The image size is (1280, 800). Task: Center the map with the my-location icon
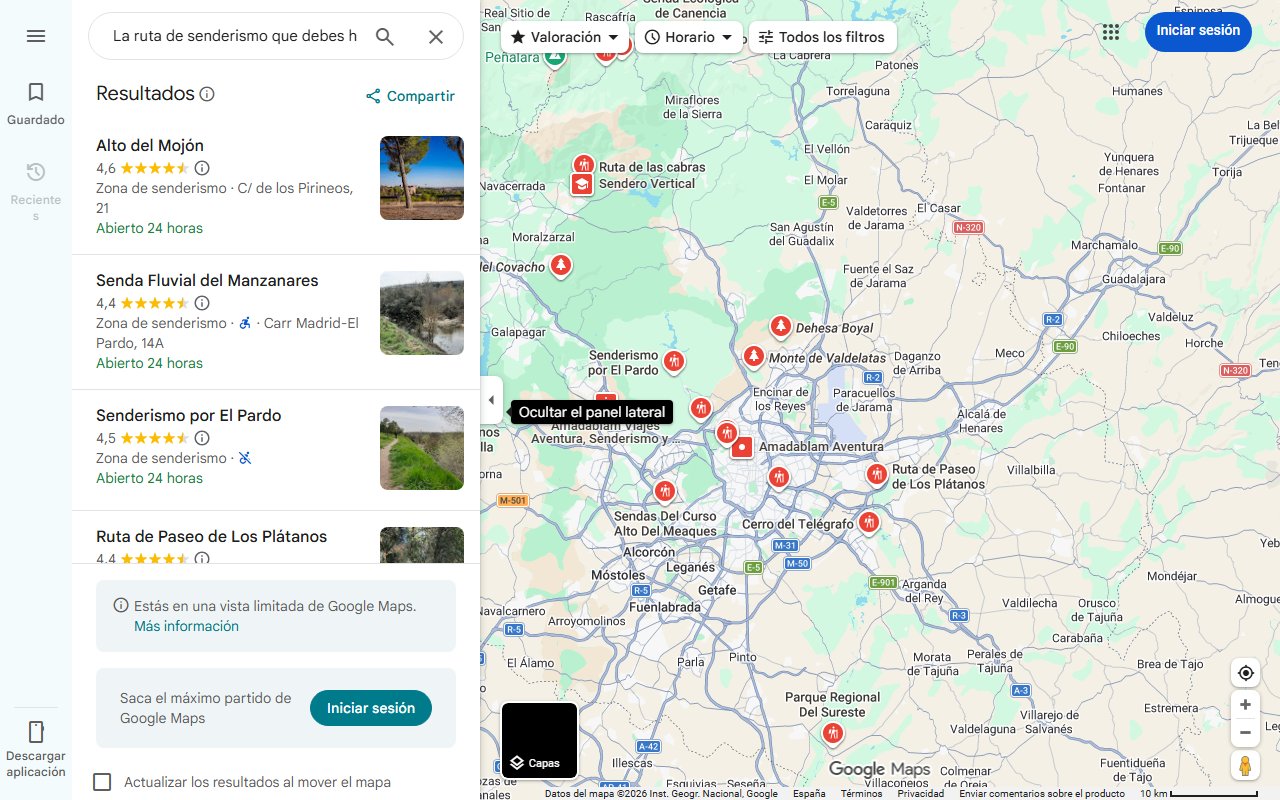pos(1245,673)
